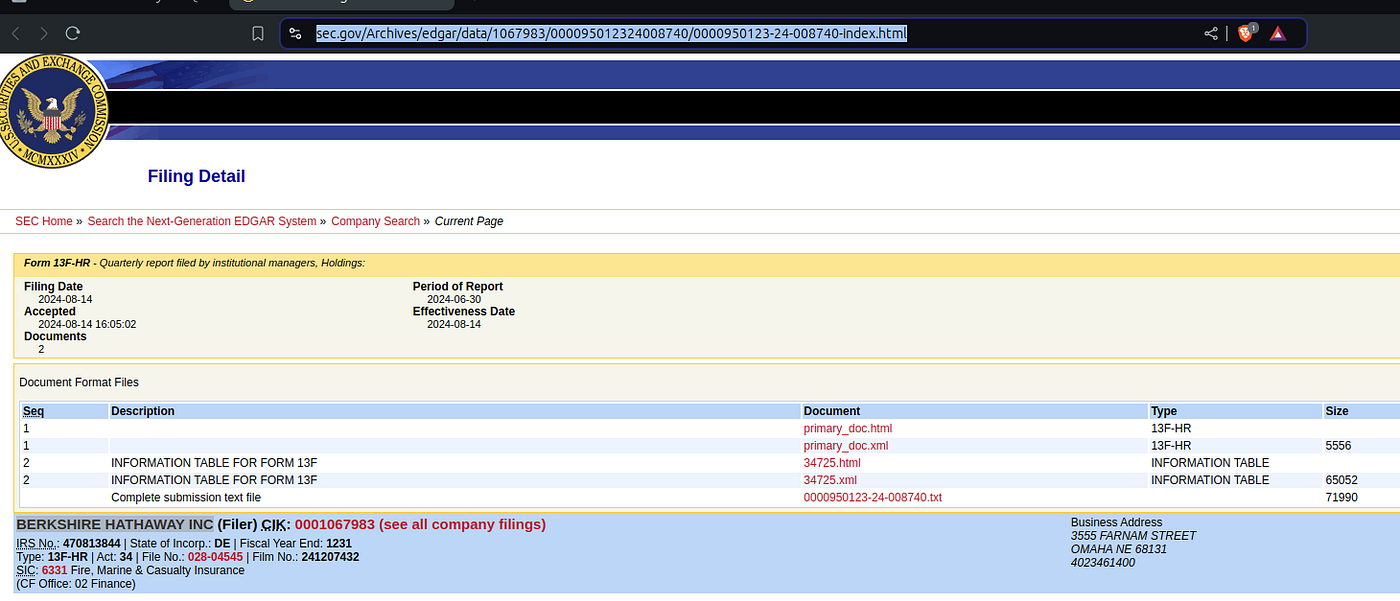Open Search the Next-Generation EDGAR System link
The width and height of the screenshot is (1400, 601).
point(202,221)
